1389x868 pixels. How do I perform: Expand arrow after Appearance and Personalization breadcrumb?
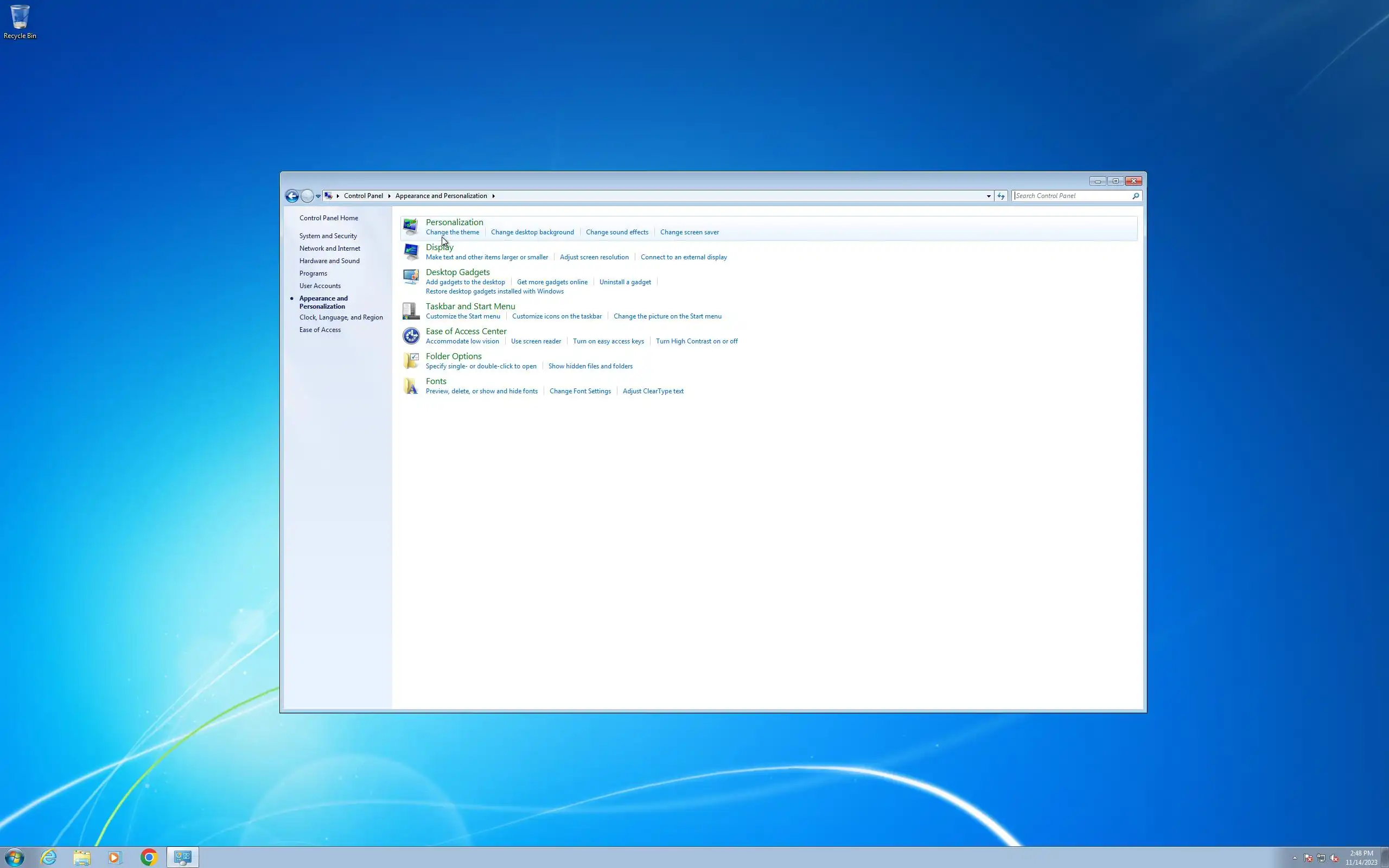tap(493, 196)
